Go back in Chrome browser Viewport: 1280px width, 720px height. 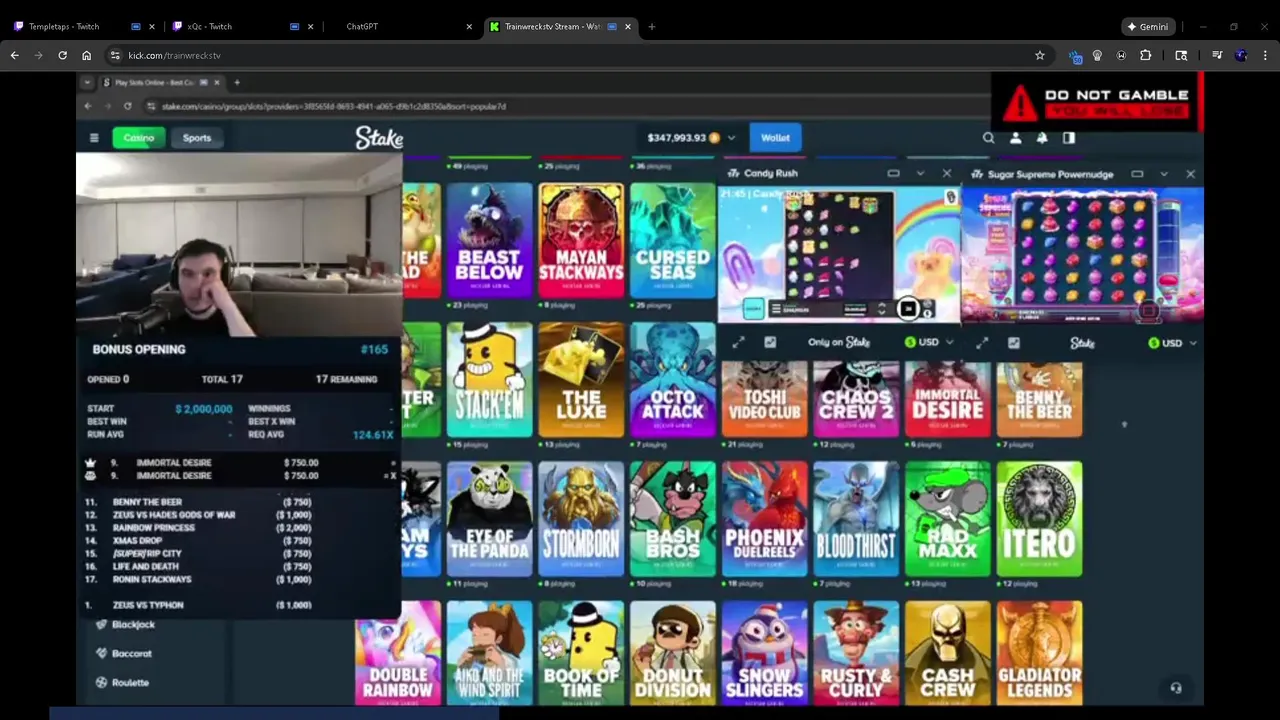[x=14, y=55]
